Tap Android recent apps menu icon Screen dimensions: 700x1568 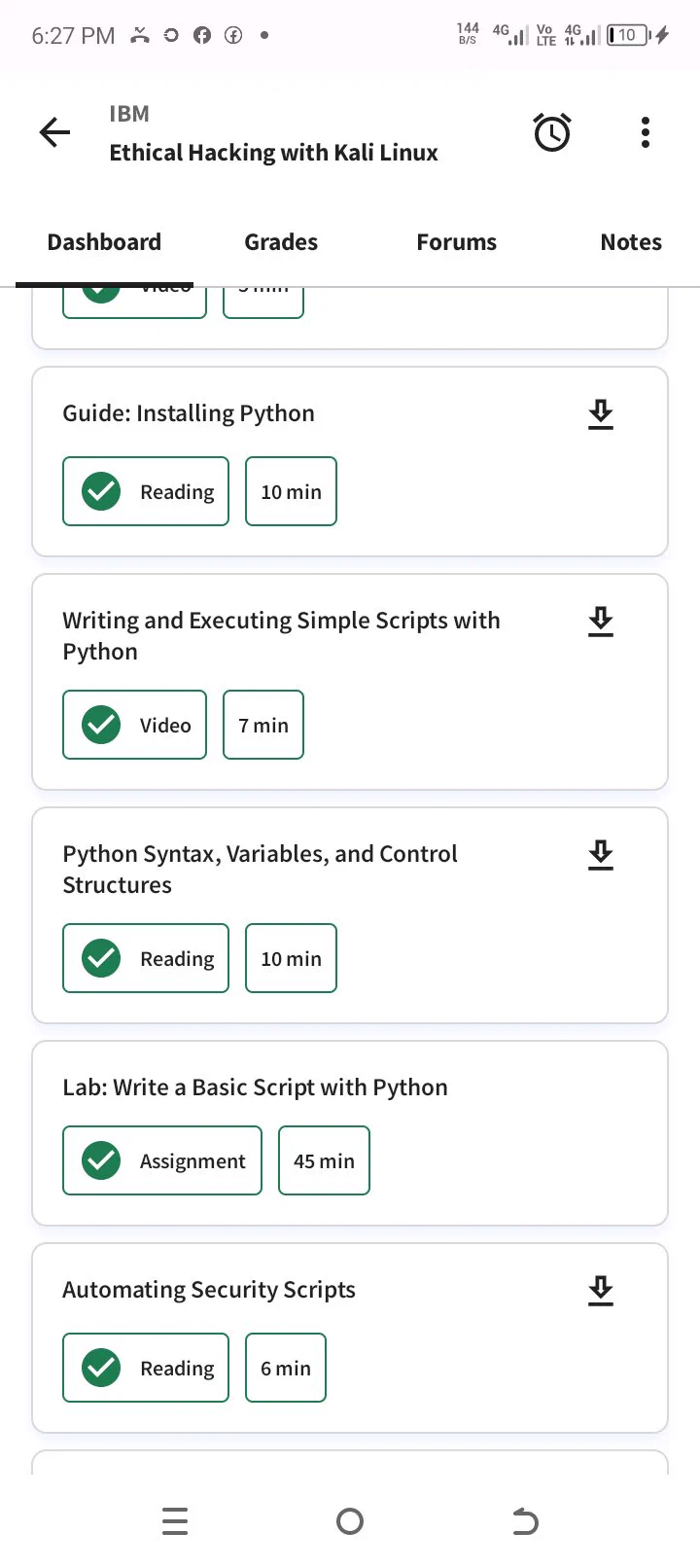coord(175,1521)
